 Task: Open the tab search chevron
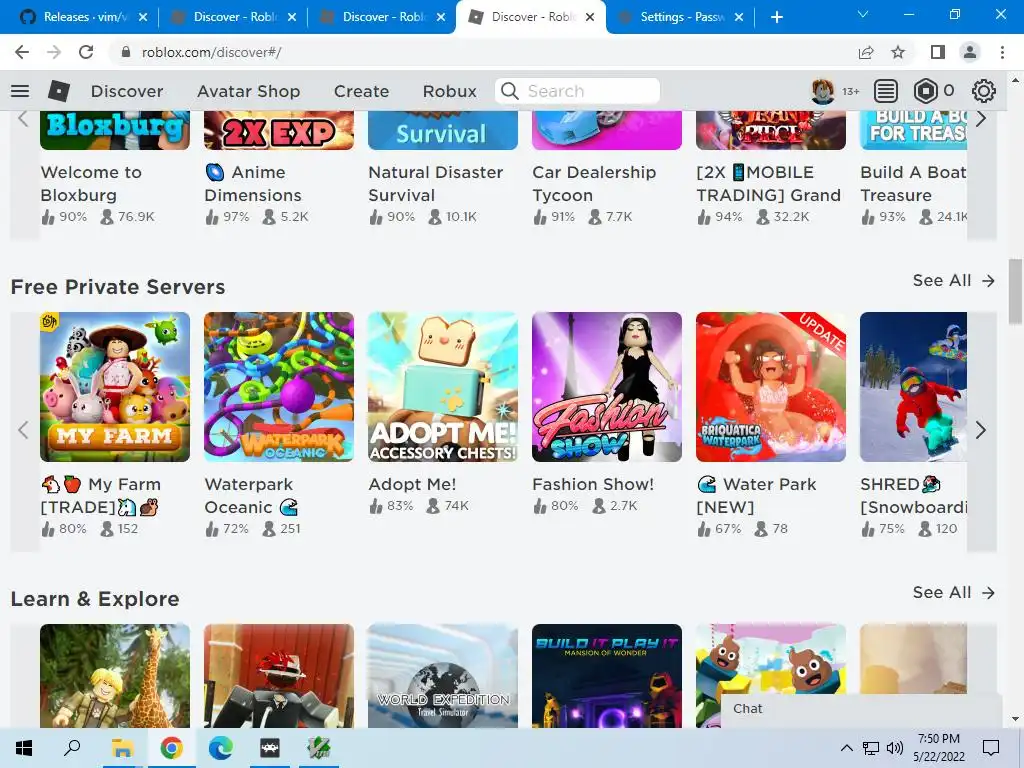coord(863,14)
